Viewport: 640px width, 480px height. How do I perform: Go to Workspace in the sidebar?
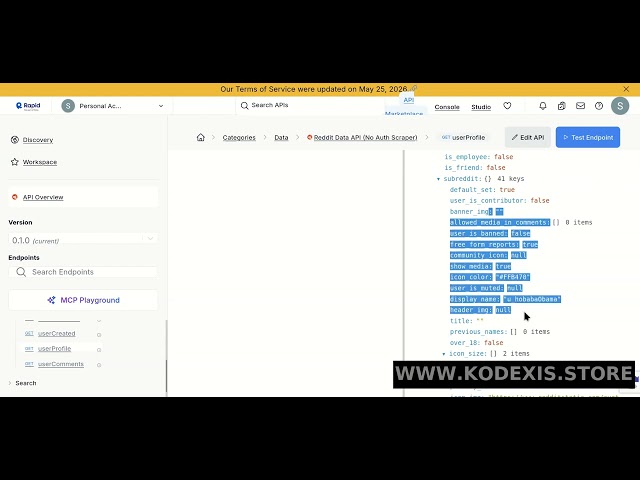(40, 162)
